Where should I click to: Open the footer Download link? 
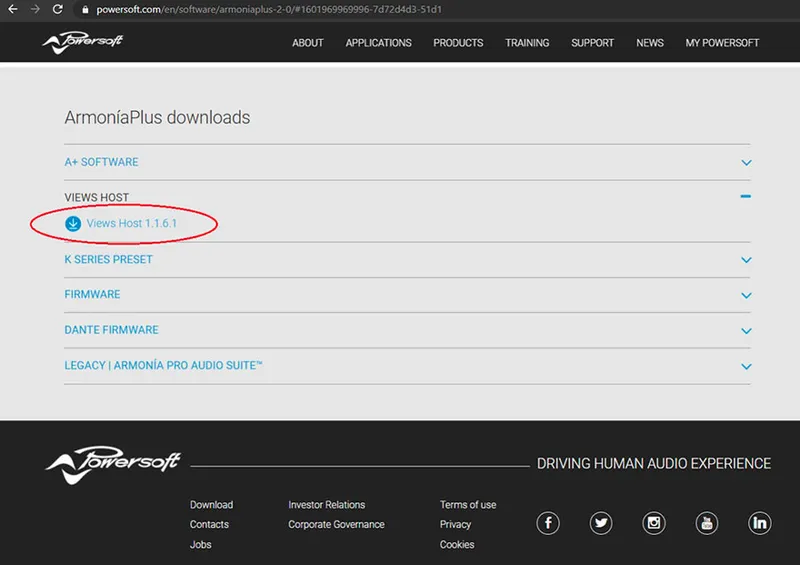click(x=211, y=505)
